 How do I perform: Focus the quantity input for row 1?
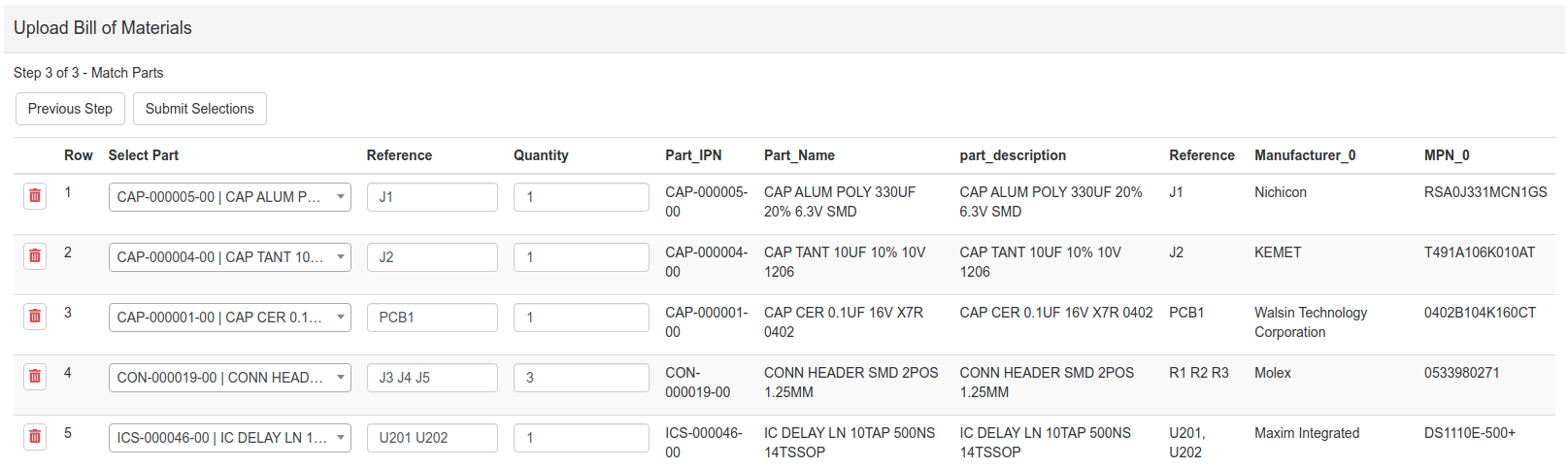(x=581, y=197)
